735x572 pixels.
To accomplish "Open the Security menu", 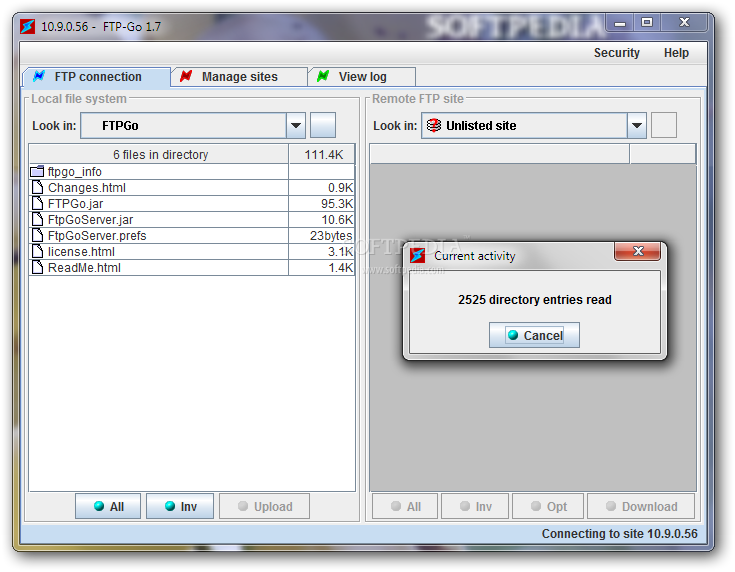I will (x=616, y=53).
